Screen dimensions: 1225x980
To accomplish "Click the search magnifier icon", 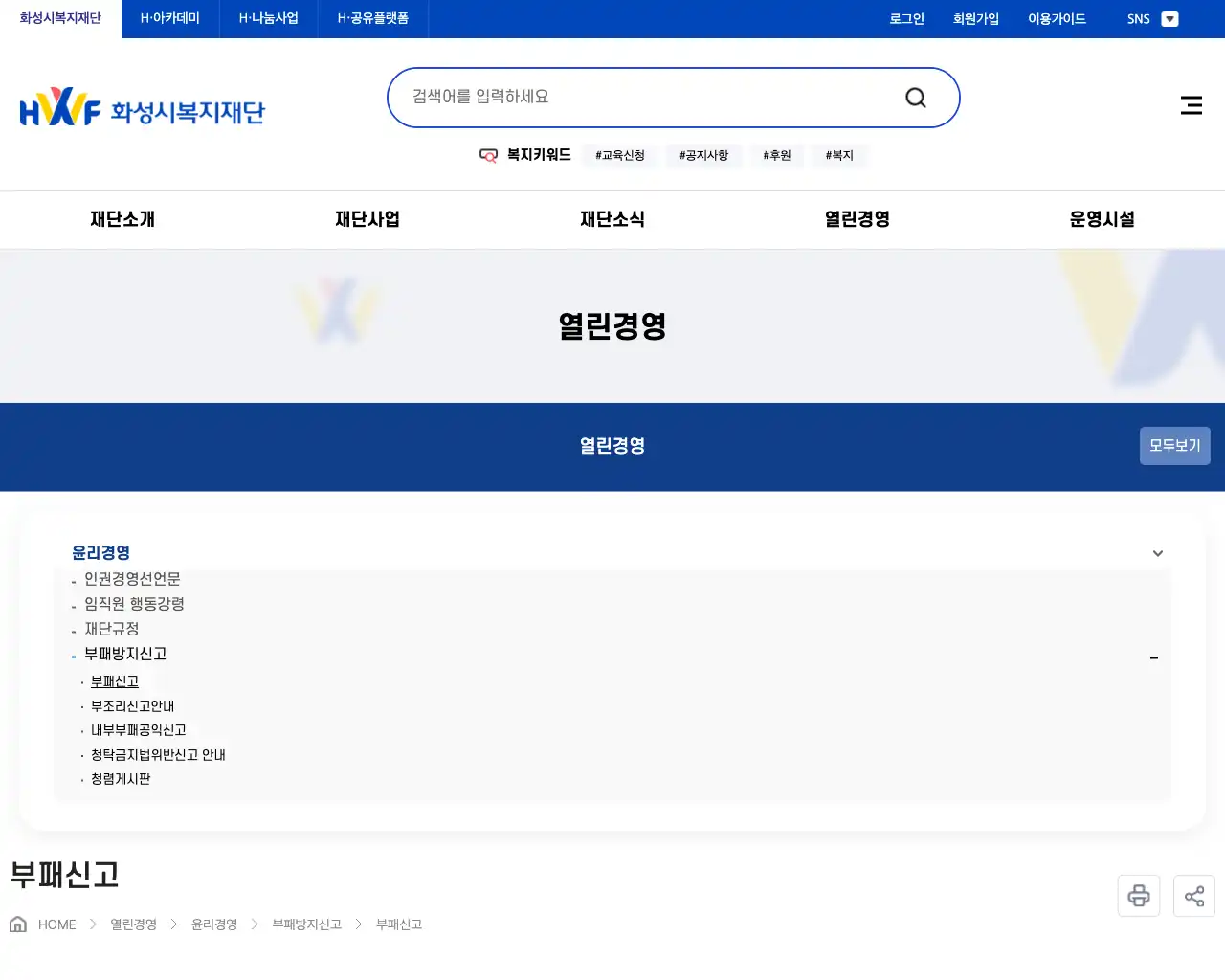I will tap(915, 97).
